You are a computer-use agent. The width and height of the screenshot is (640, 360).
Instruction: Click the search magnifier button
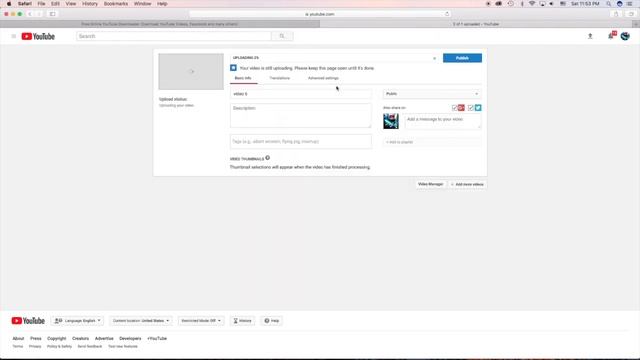[282, 36]
